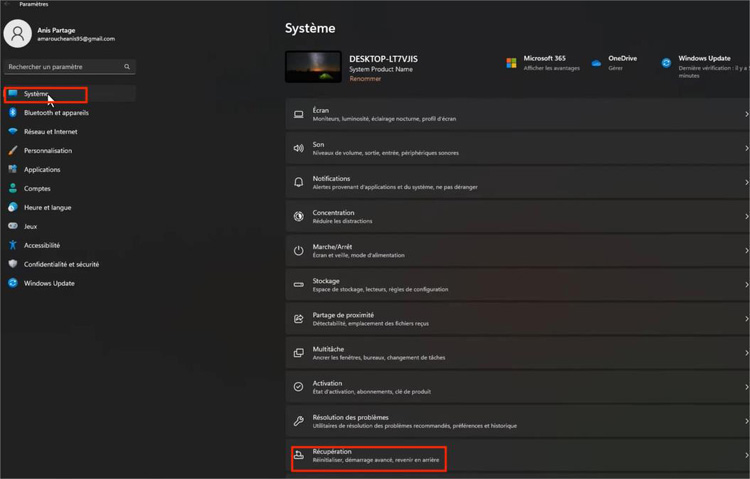Screen dimensions: 750x479
Task: Click the Résolution des problèmes wrench icon
Action: (298, 421)
